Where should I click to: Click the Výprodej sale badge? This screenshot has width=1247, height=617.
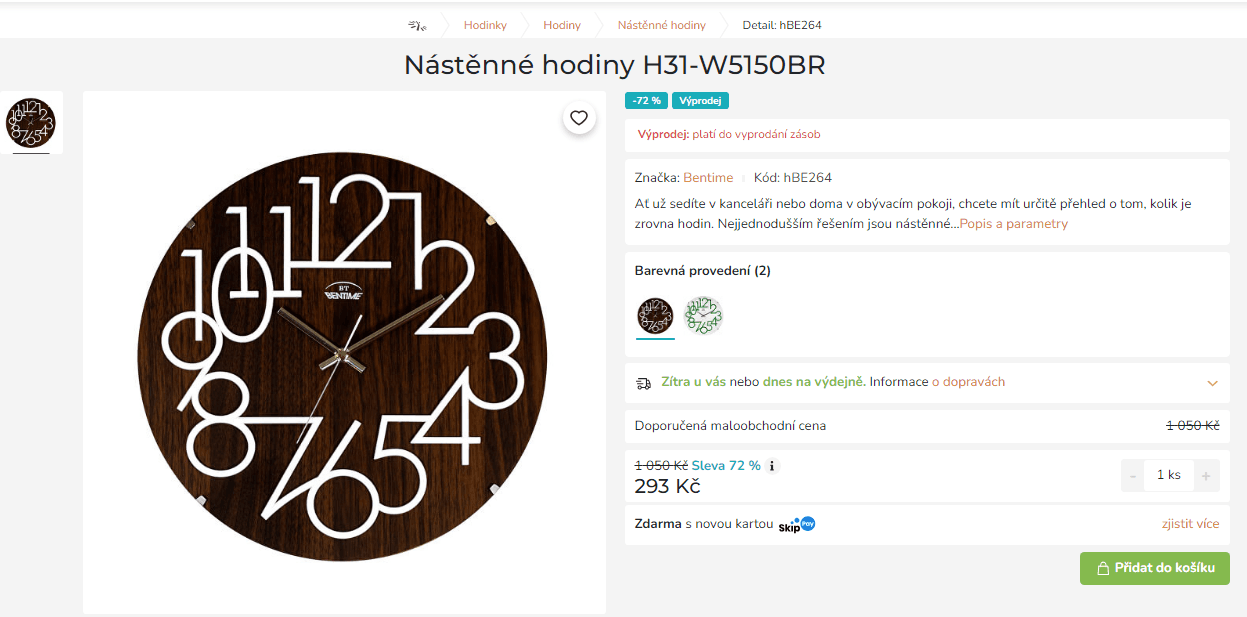[700, 101]
